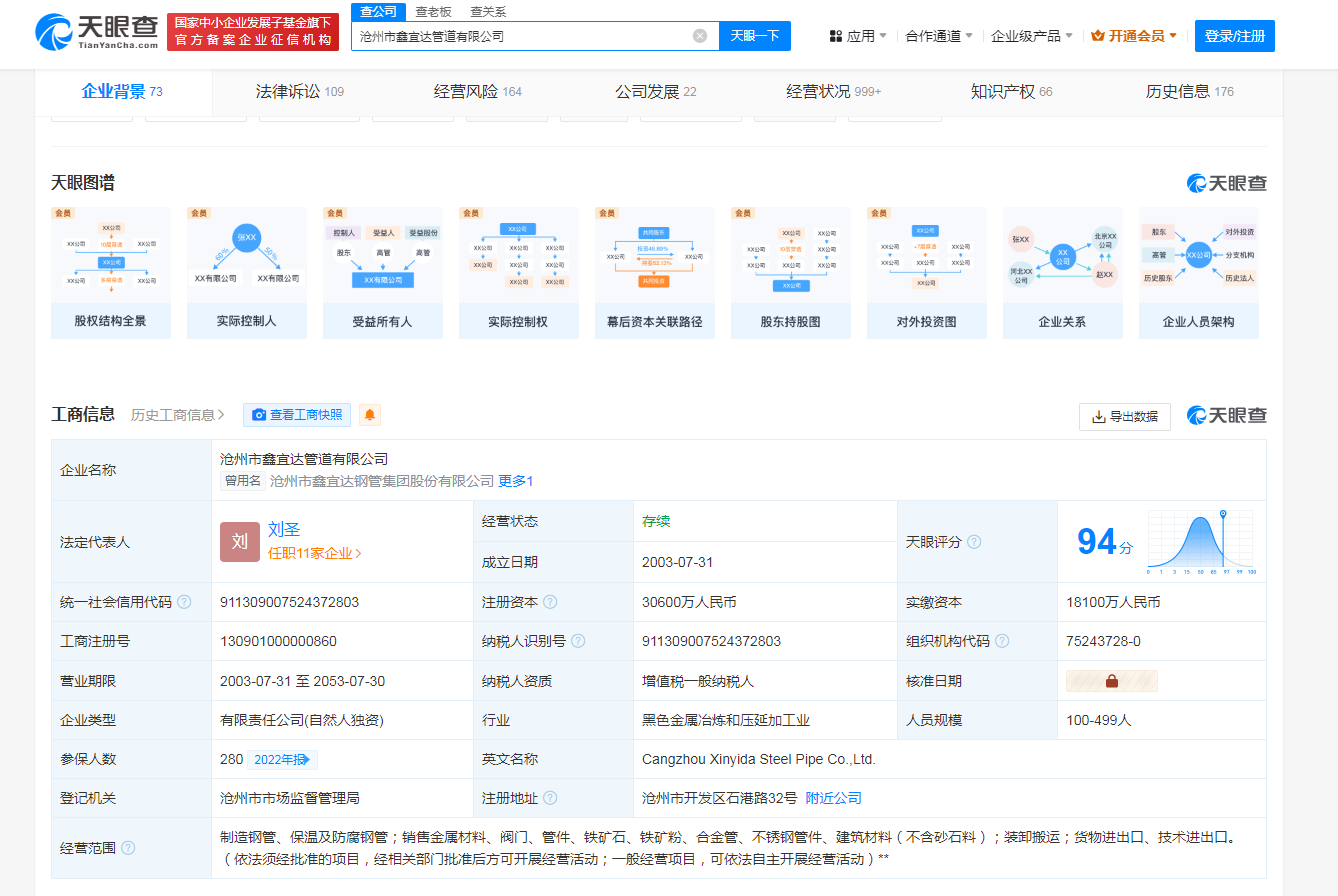
Task: Open the 受益所有人 graph card
Action: (x=383, y=273)
